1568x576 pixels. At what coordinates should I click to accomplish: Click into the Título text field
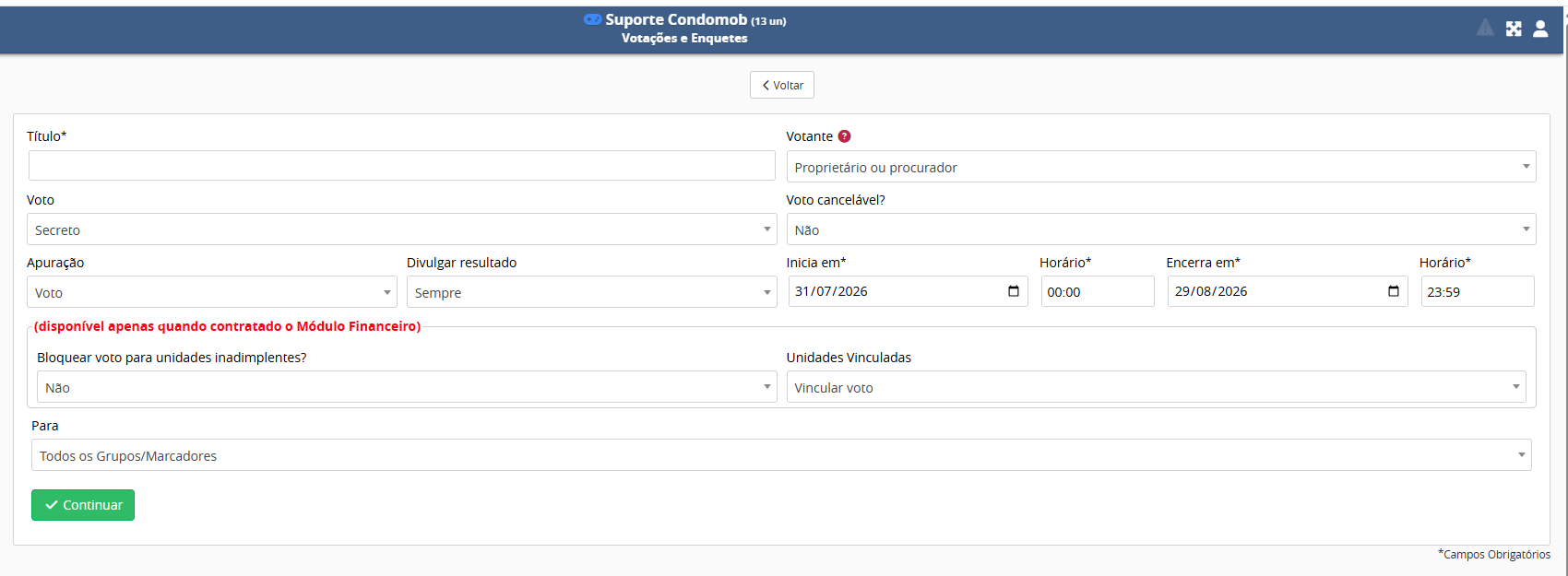coord(402,166)
